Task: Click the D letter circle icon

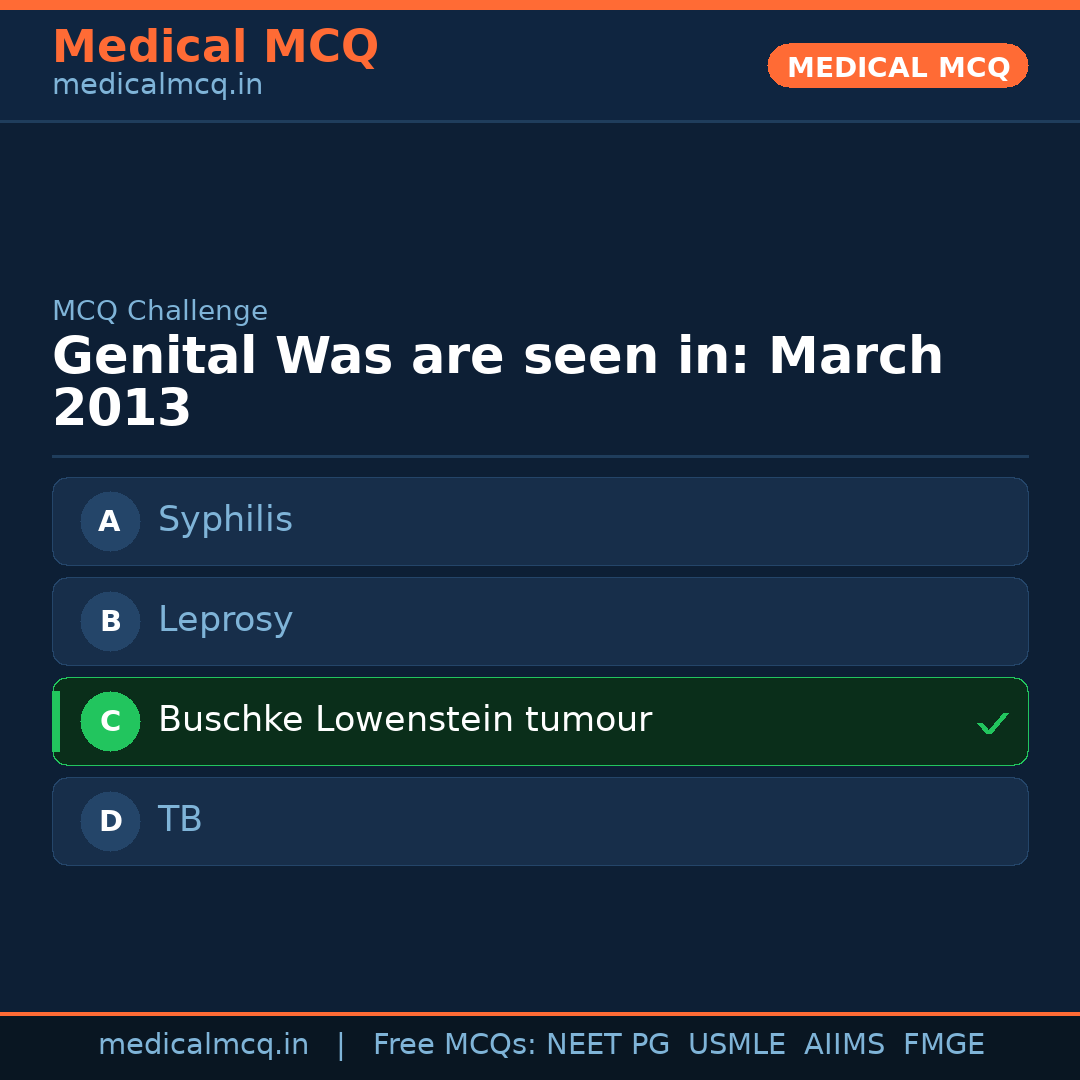Action: (110, 821)
